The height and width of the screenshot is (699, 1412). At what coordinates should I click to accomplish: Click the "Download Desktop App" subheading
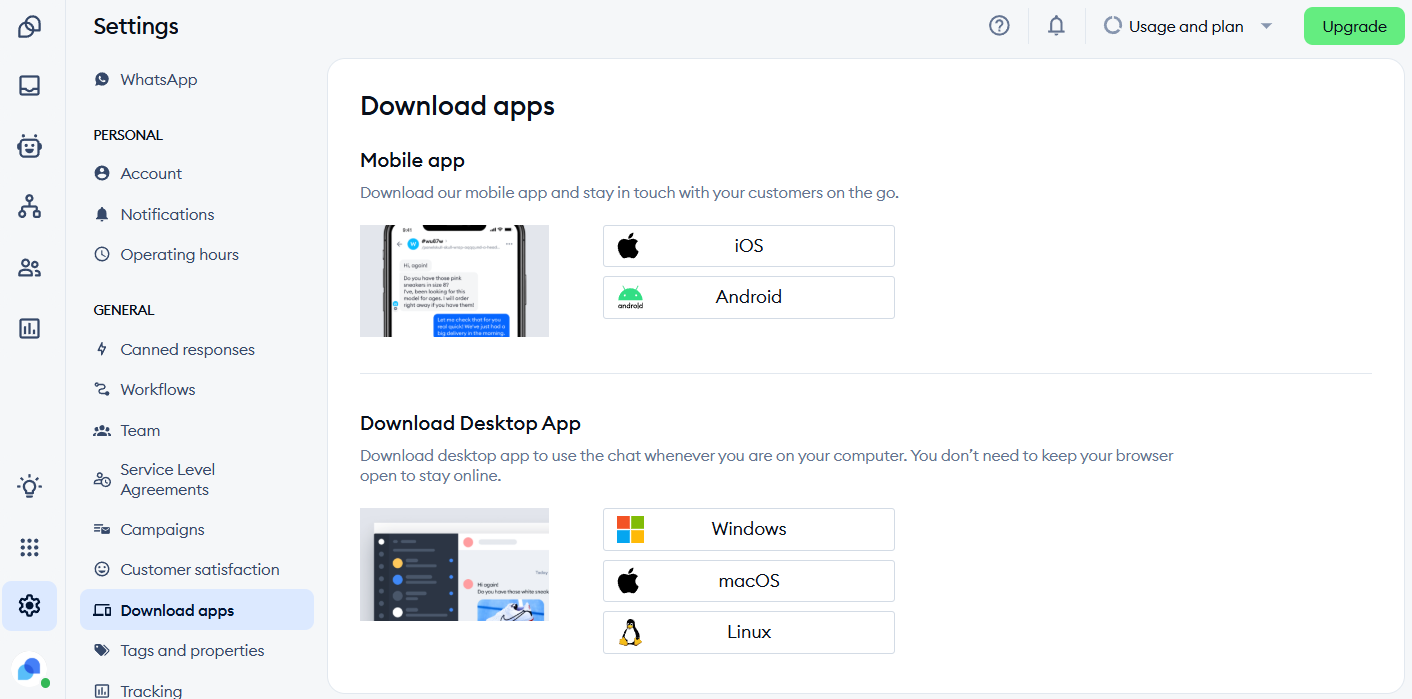[470, 423]
